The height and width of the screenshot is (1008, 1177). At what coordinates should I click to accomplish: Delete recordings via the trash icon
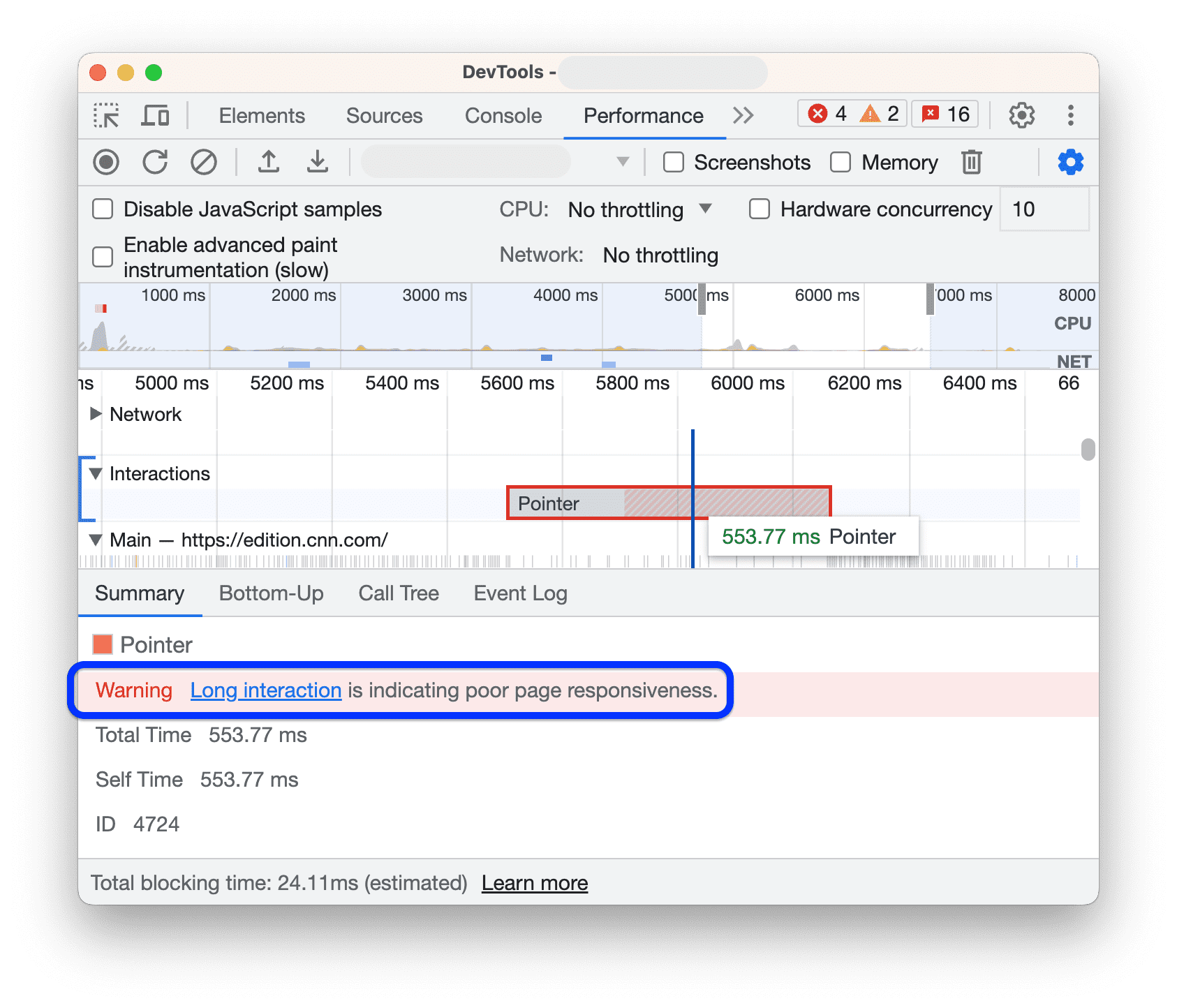tap(972, 162)
